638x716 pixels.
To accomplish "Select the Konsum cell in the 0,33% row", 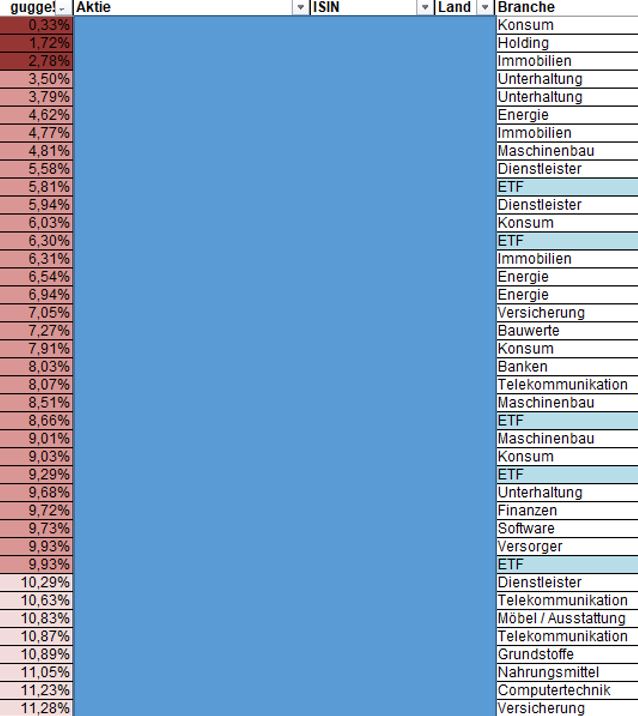I will coord(567,25).
